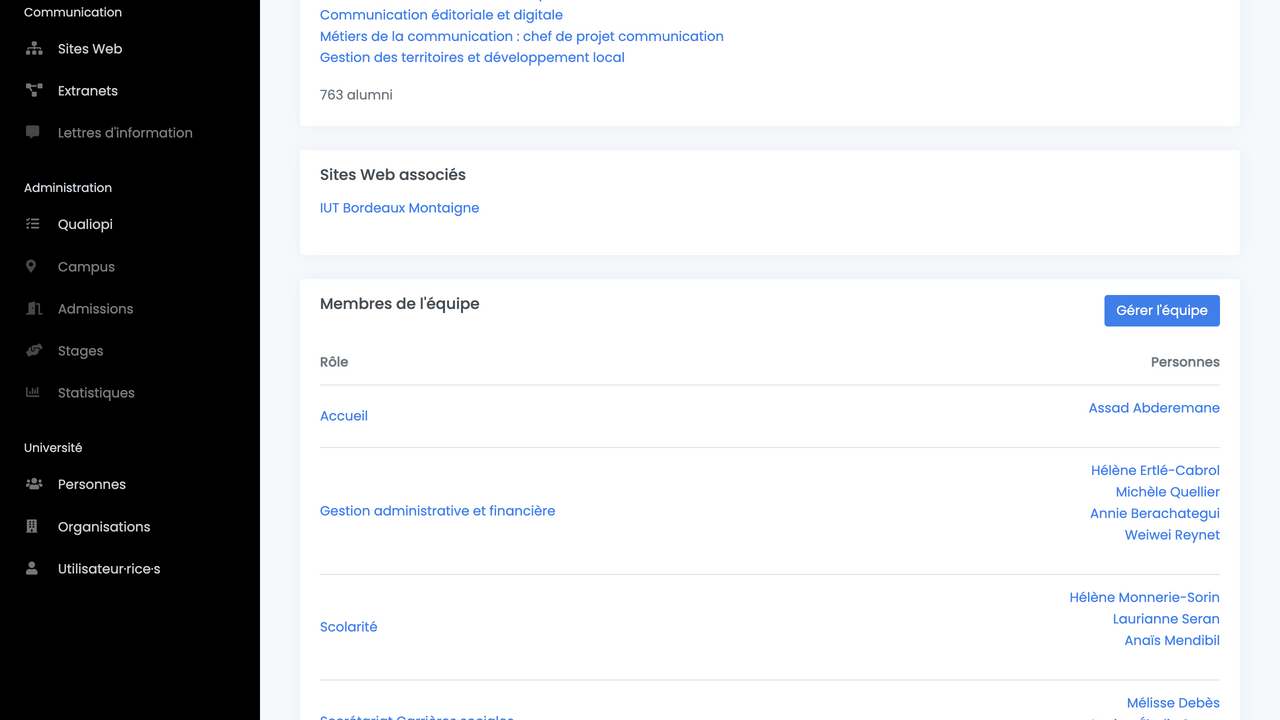
Task: Open Gestion administrative et financière role
Action: [x=437, y=511]
